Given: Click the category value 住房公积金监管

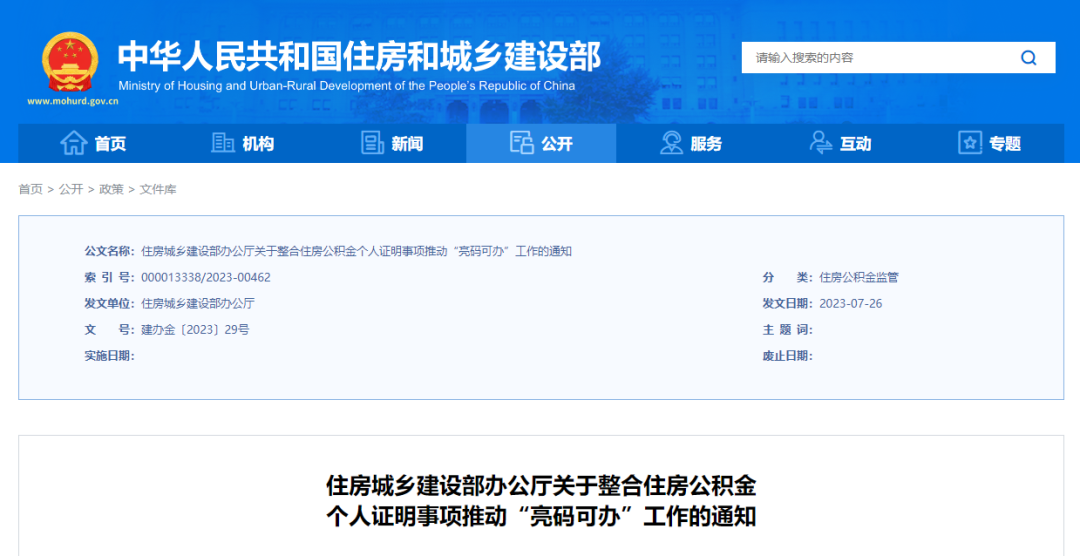Looking at the screenshot, I should [x=859, y=278].
